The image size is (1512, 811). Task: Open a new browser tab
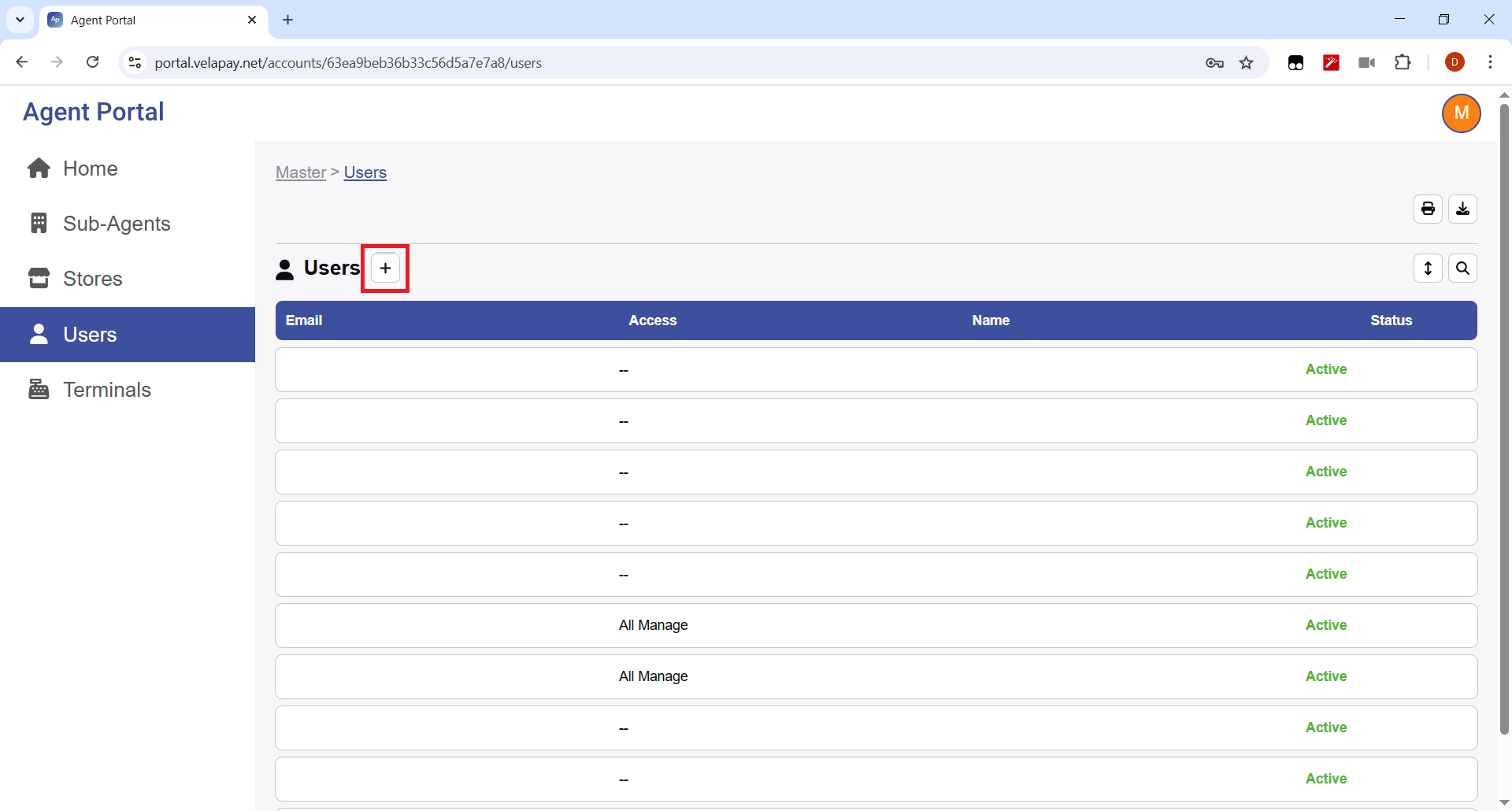click(288, 20)
